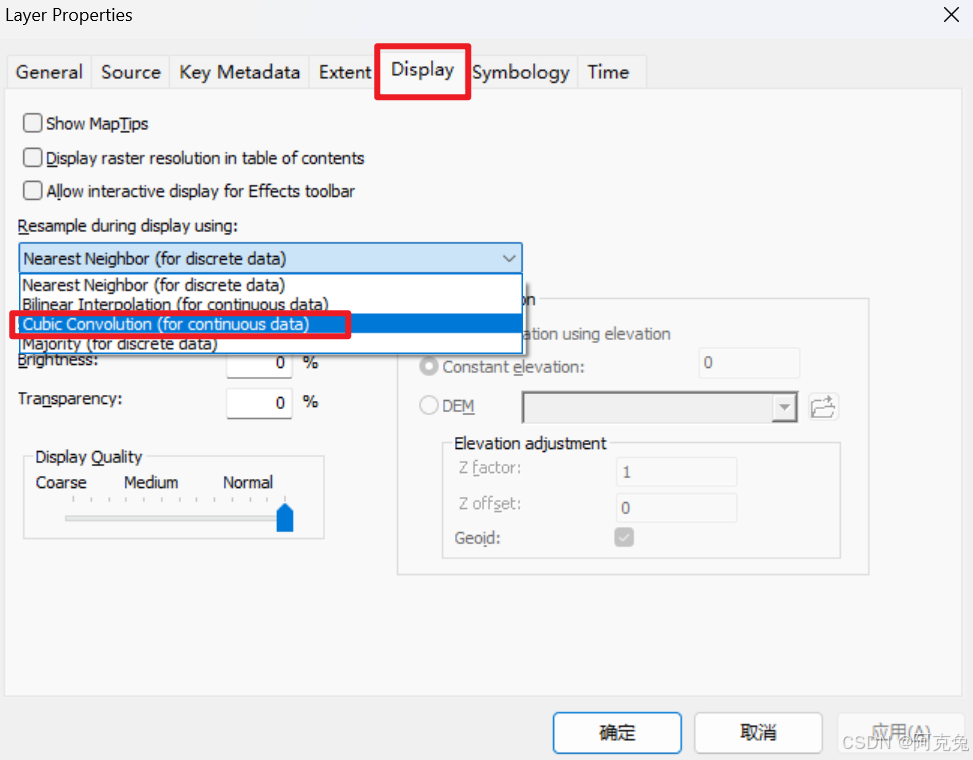Open the DEM layer dropdown
This screenshot has height=760, width=973.
(x=784, y=408)
